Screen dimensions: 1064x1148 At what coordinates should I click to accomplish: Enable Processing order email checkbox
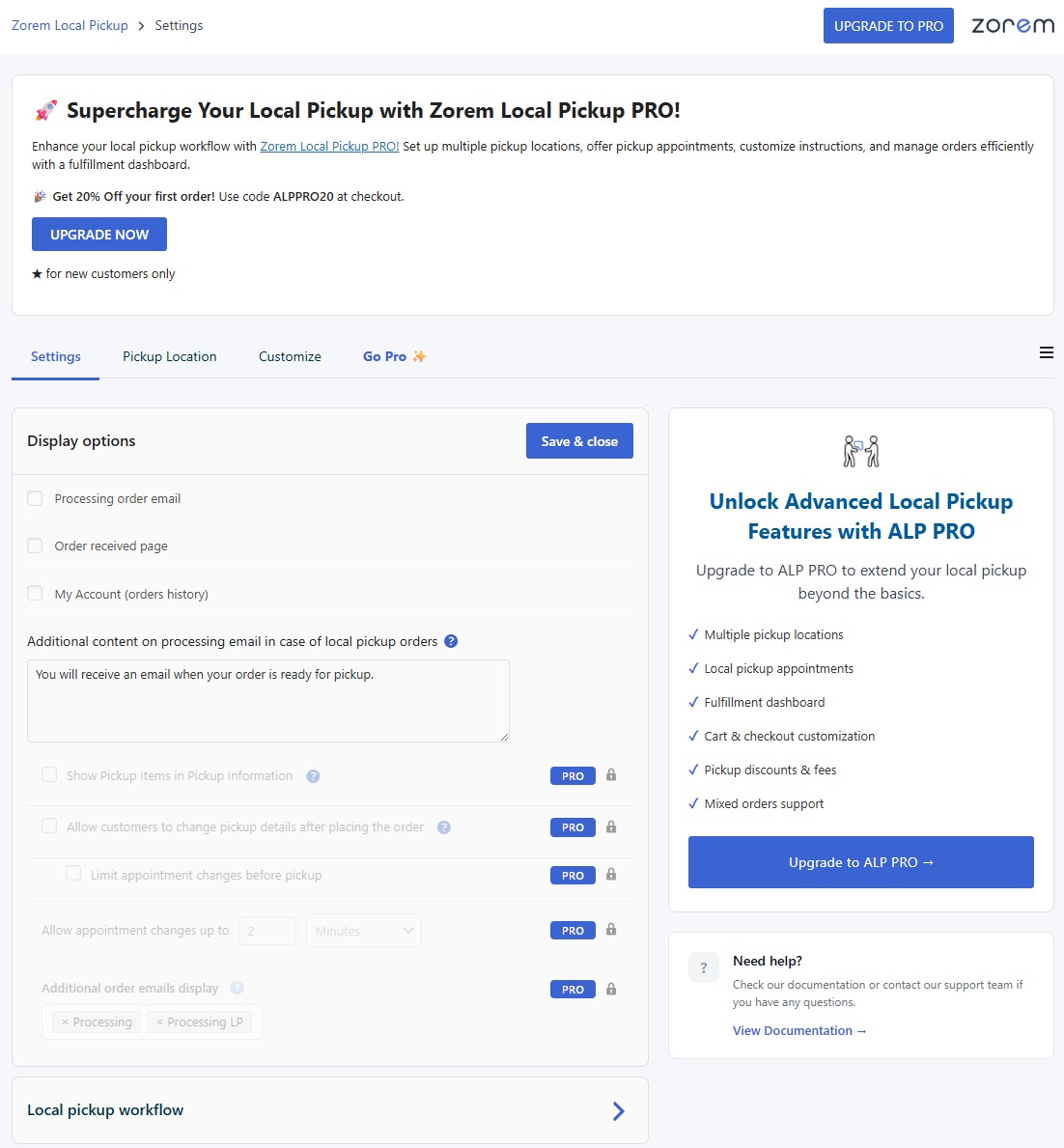(35, 498)
